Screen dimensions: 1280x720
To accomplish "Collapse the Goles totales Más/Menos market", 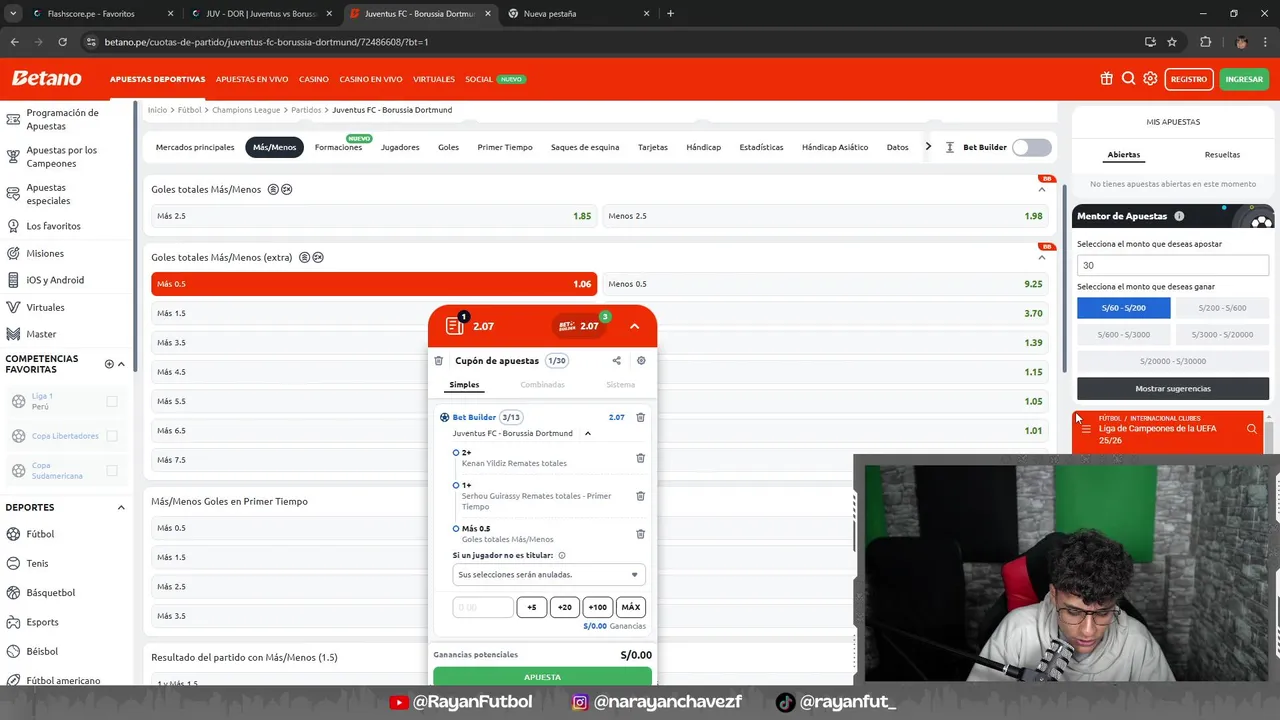I will pyautogui.click(x=1041, y=189).
